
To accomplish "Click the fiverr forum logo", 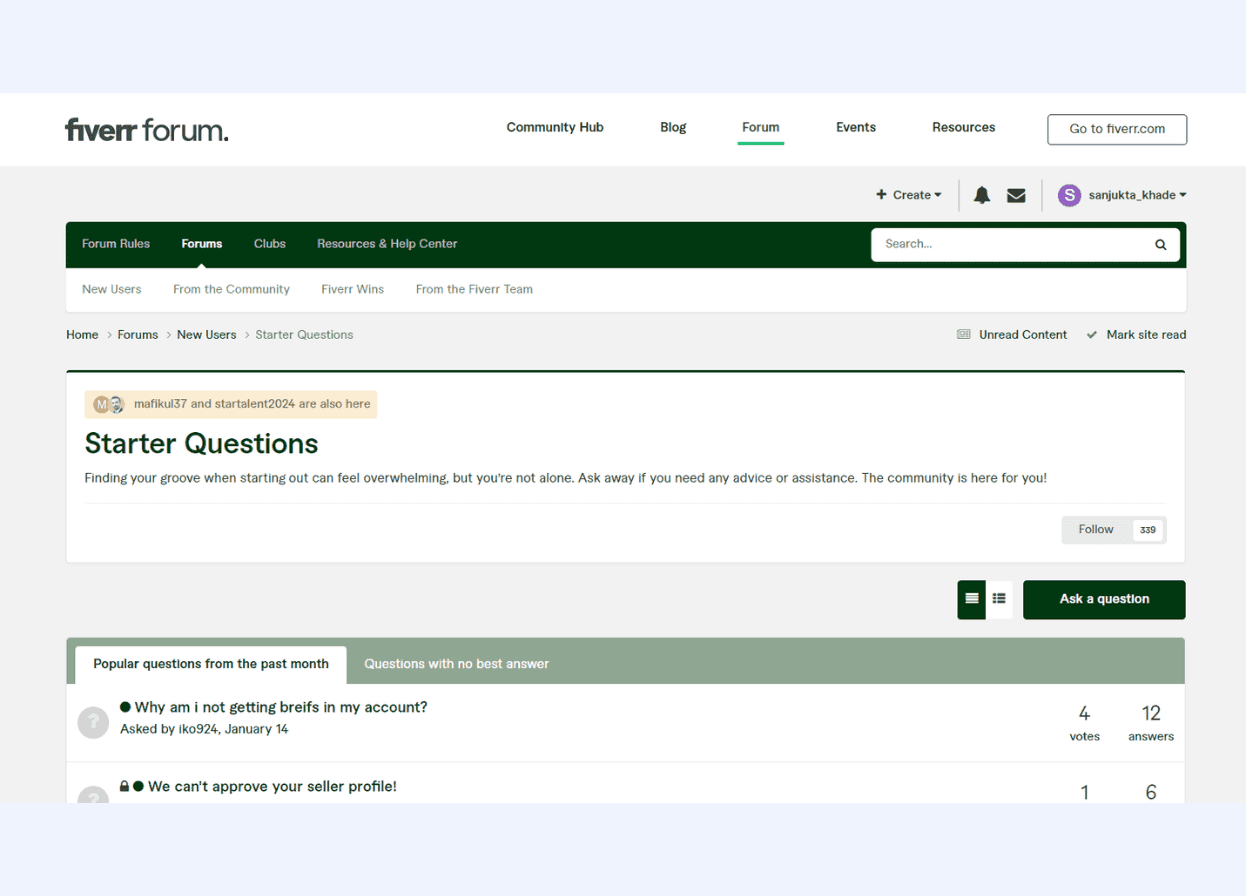I will pos(147,129).
